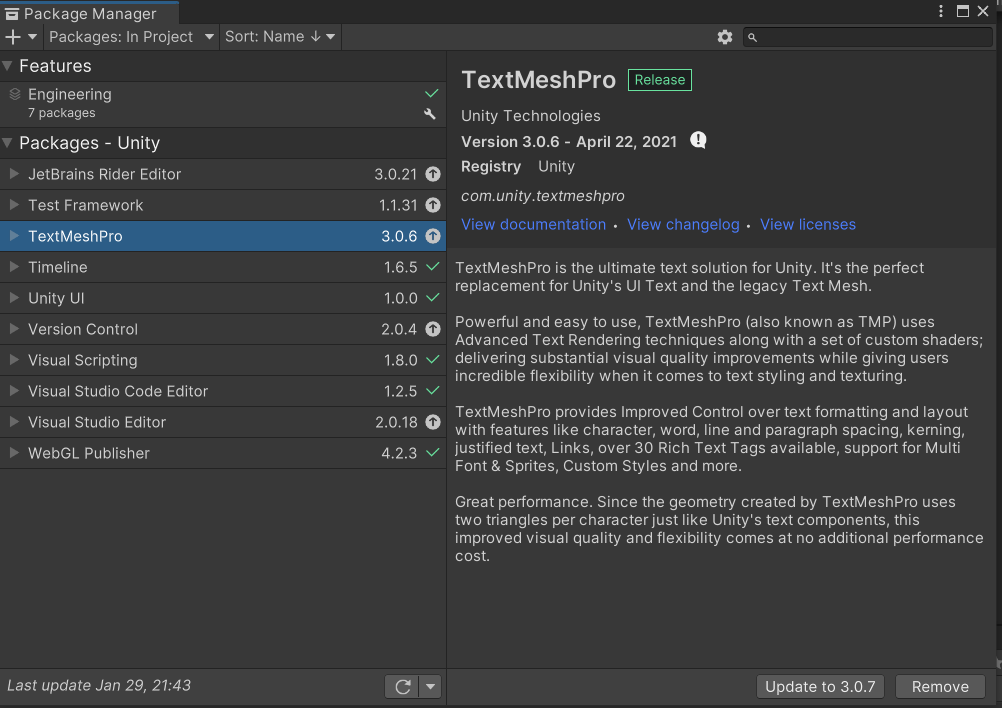Click Version 3.0.6 - April 22, 2021 text
1002x708 pixels.
(x=569, y=142)
